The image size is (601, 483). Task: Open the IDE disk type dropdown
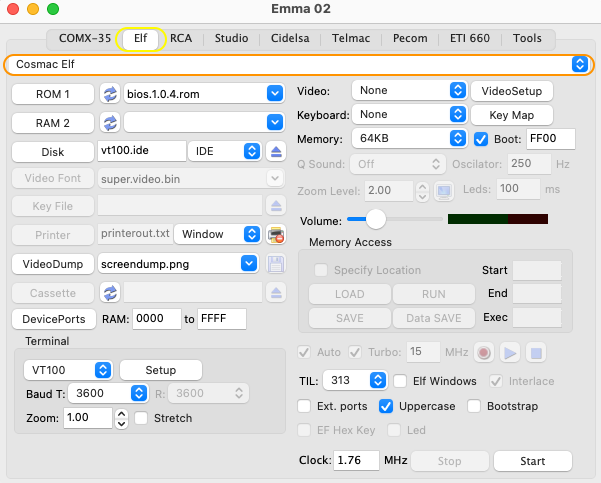coord(224,151)
